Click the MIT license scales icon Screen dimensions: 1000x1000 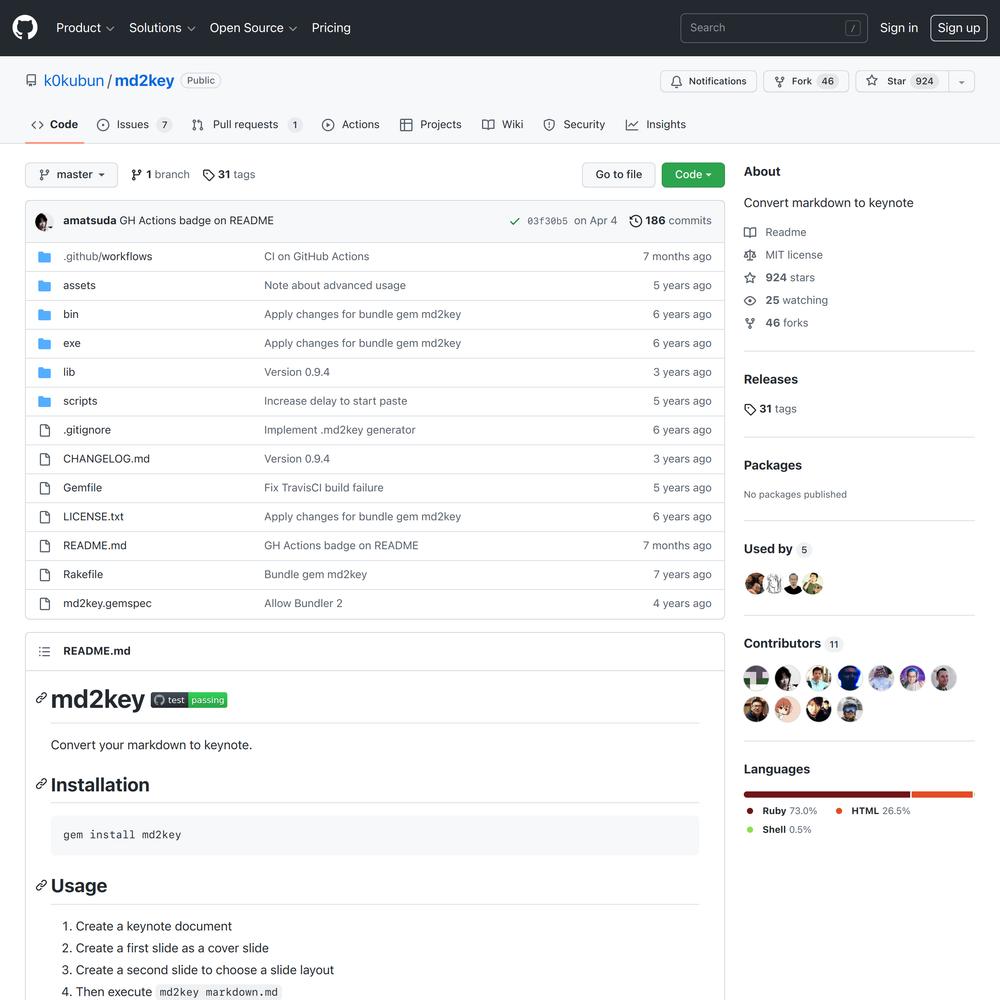point(750,255)
